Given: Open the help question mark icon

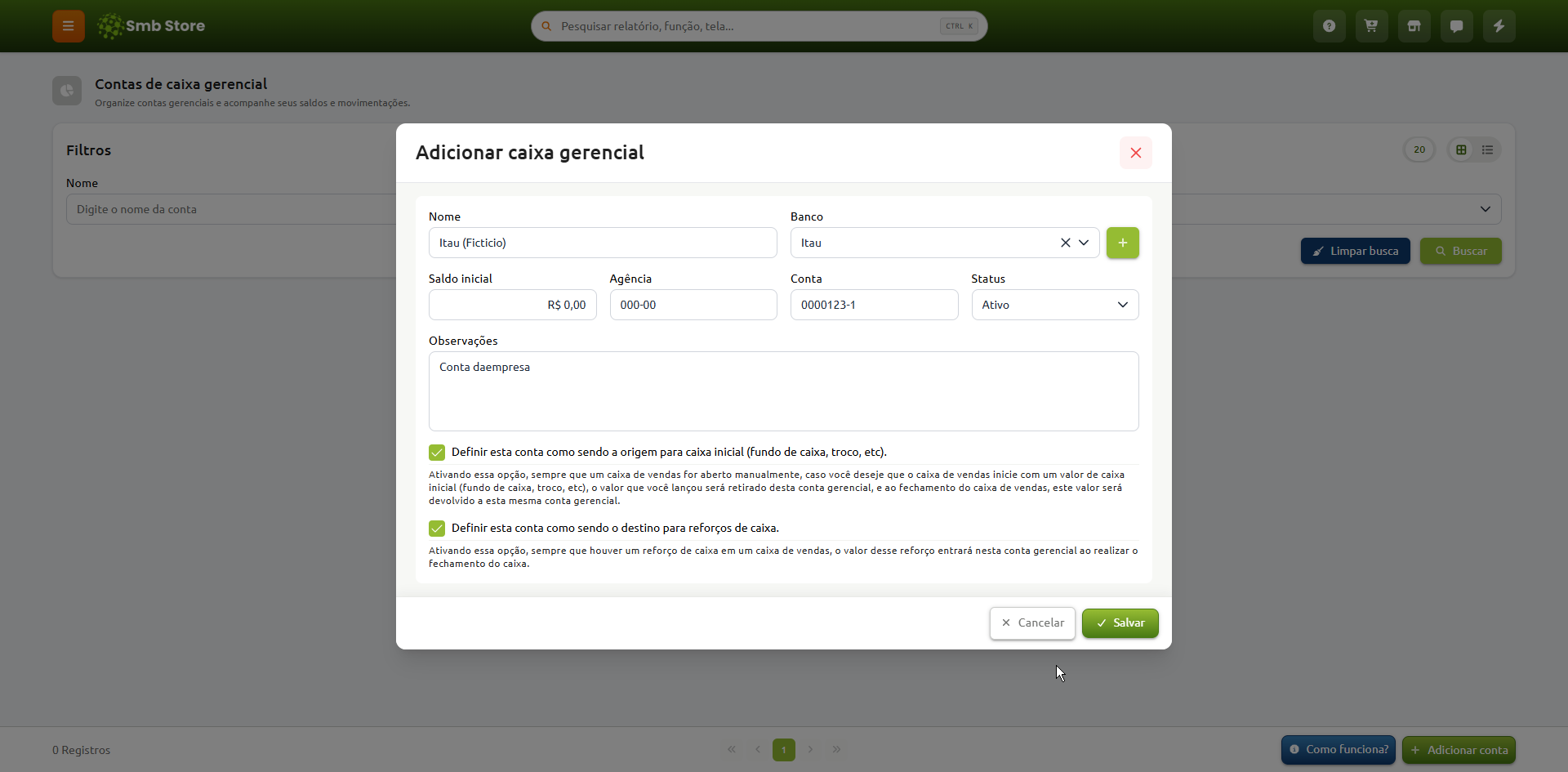Looking at the screenshot, I should 1330,26.
